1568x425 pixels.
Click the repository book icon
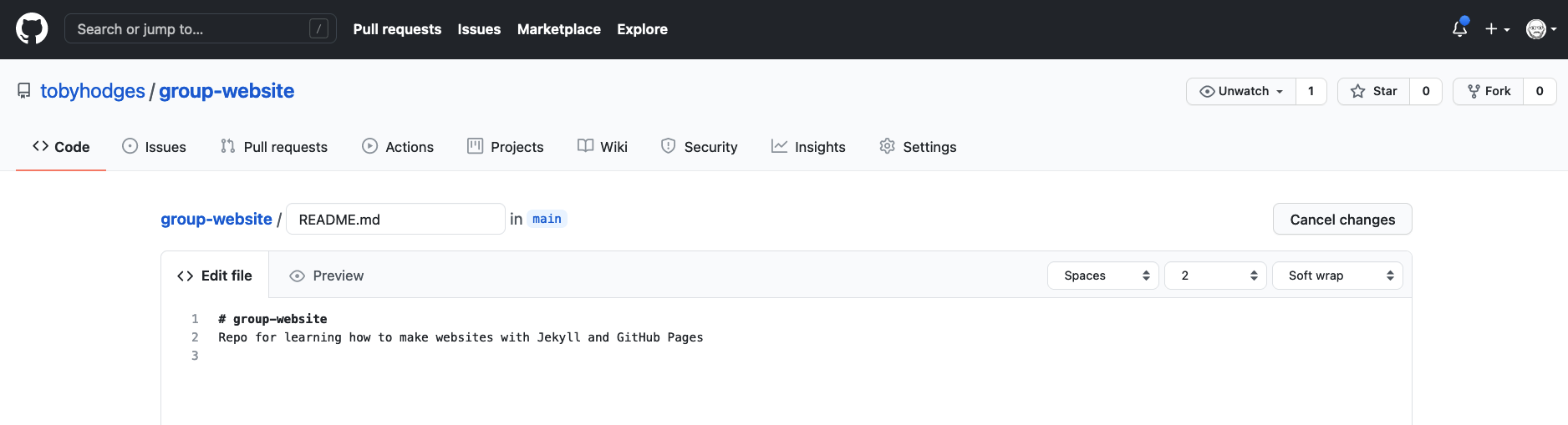24,91
